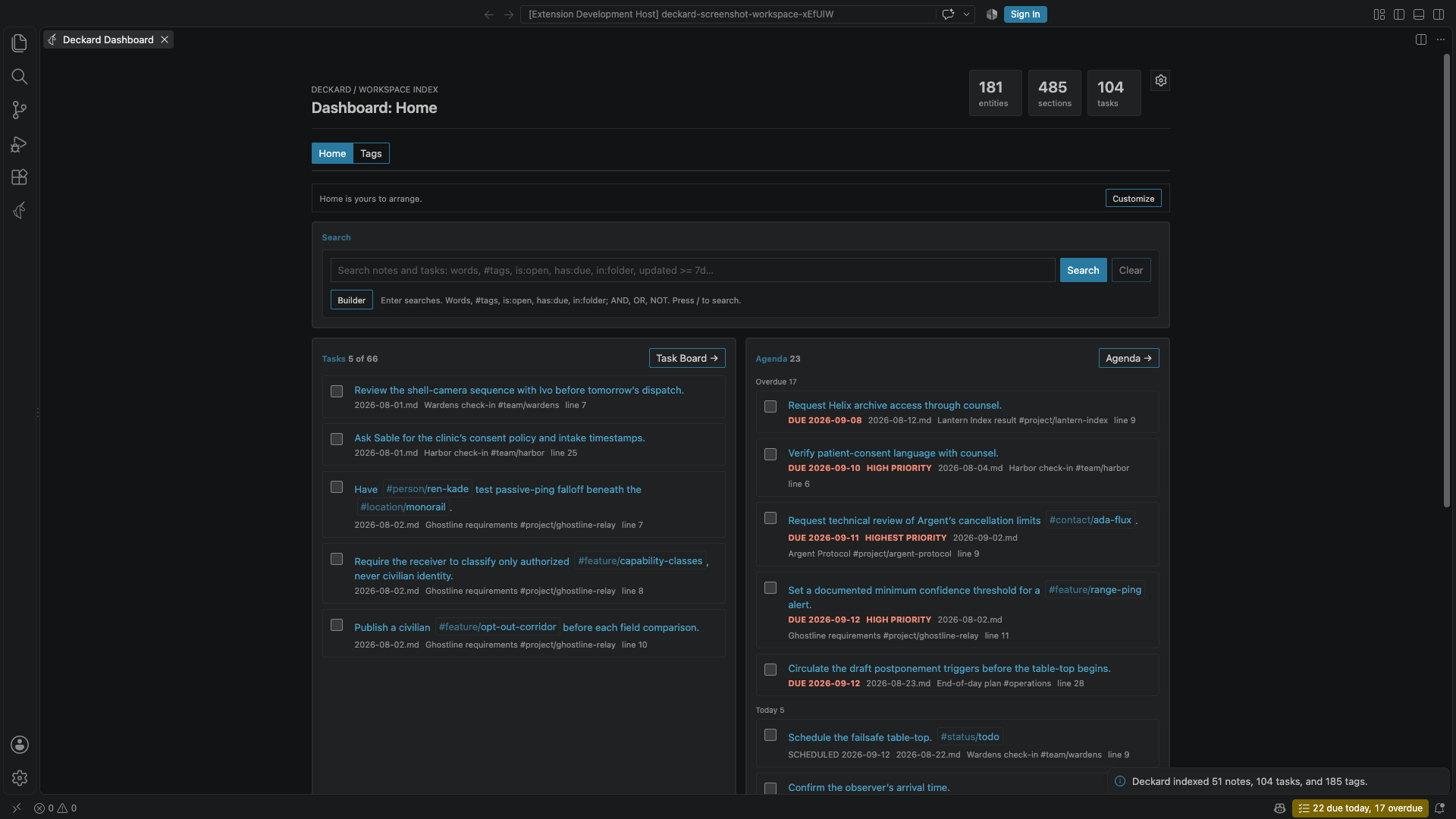The height and width of the screenshot is (819, 1456).
Task: Click the title bar command center search box
Action: point(728,14)
